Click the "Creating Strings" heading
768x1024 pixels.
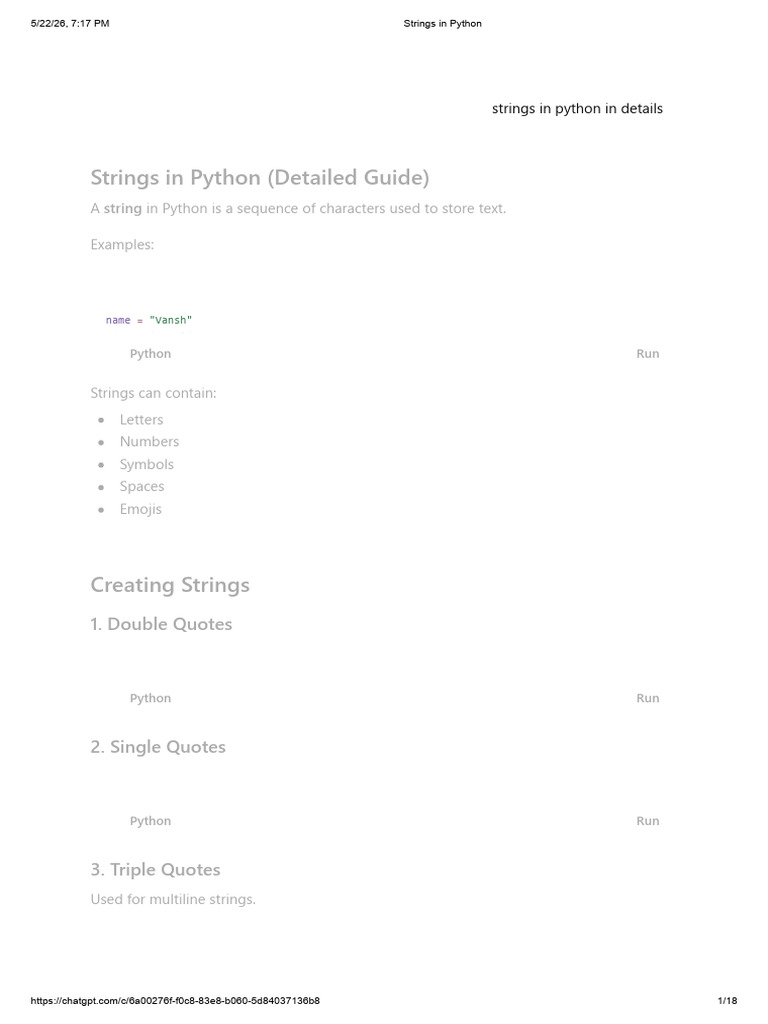[x=170, y=585]
